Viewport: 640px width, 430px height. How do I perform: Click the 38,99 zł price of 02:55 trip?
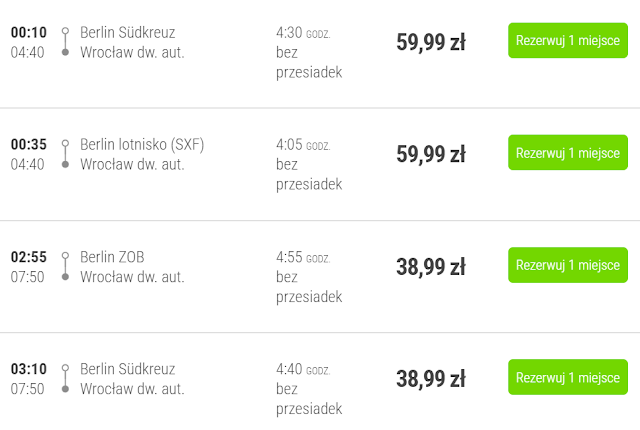(x=431, y=267)
